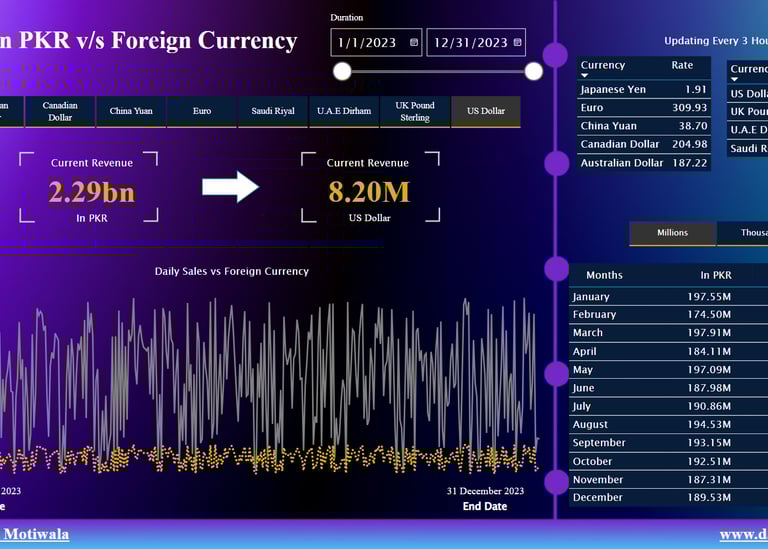
Task: Click the 1/1/2023 start date field
Action: point(376,43)
